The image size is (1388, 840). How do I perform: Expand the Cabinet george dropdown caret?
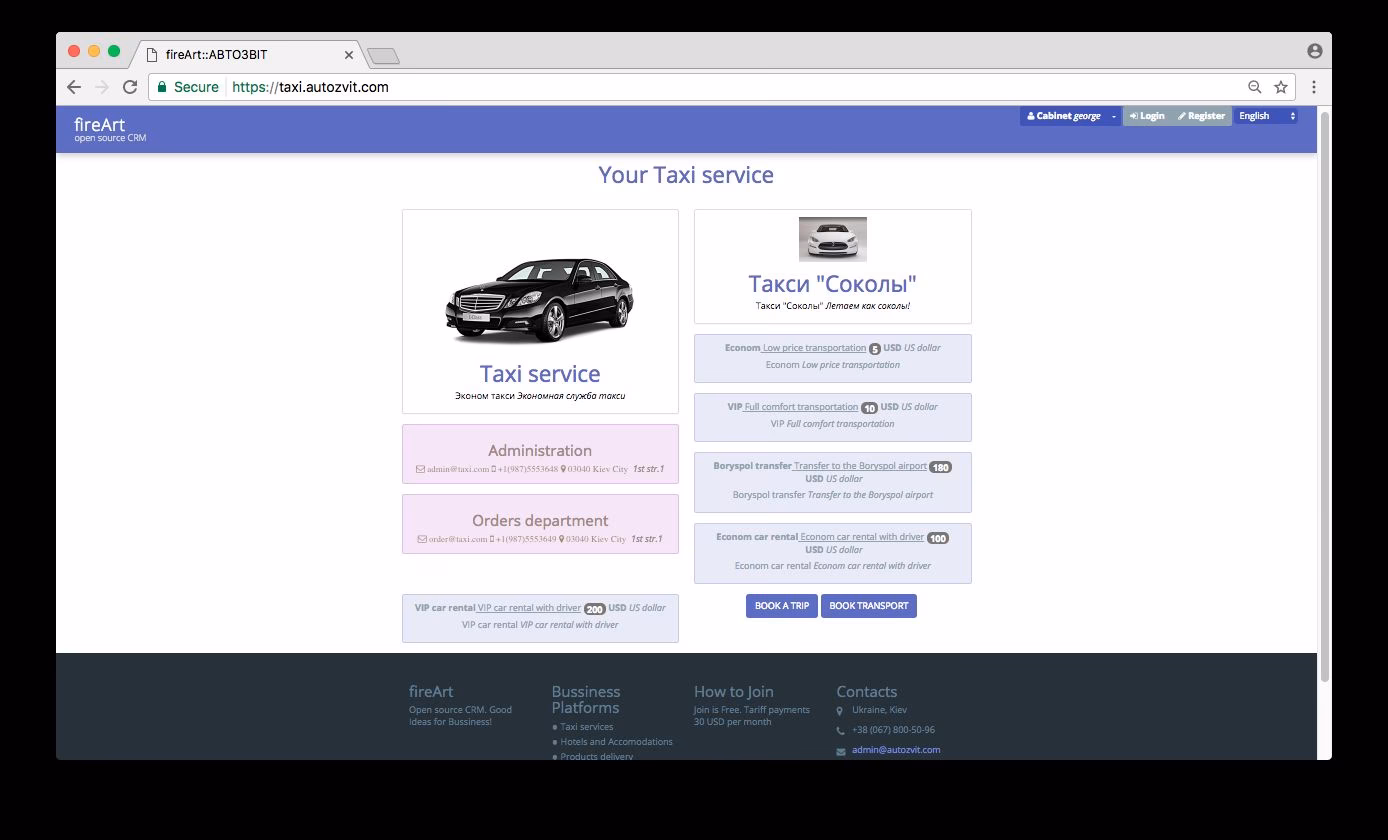coord(1113,116)
